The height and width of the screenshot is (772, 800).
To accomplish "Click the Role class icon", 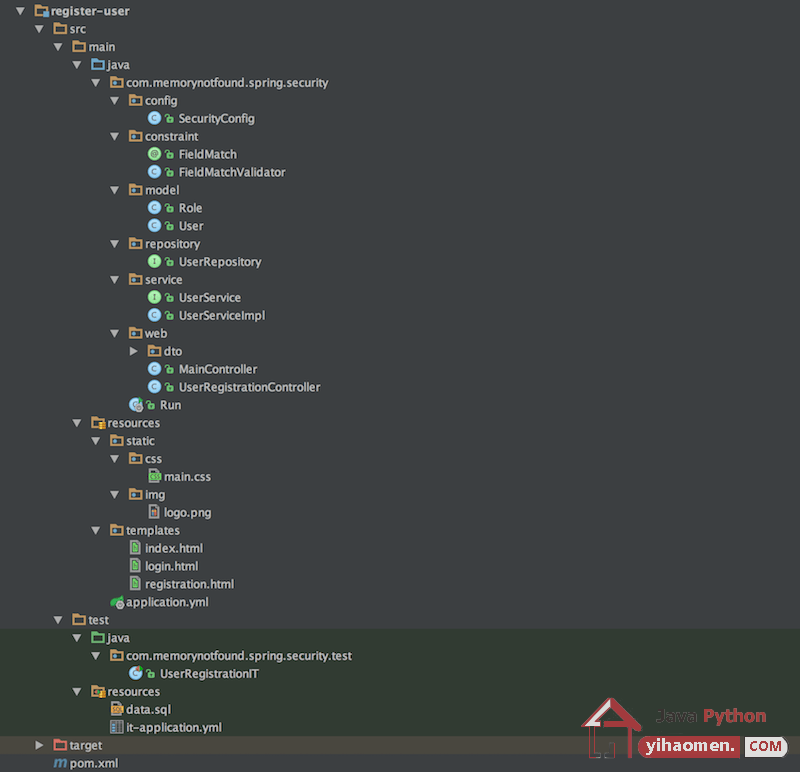I will coord(154,208).
